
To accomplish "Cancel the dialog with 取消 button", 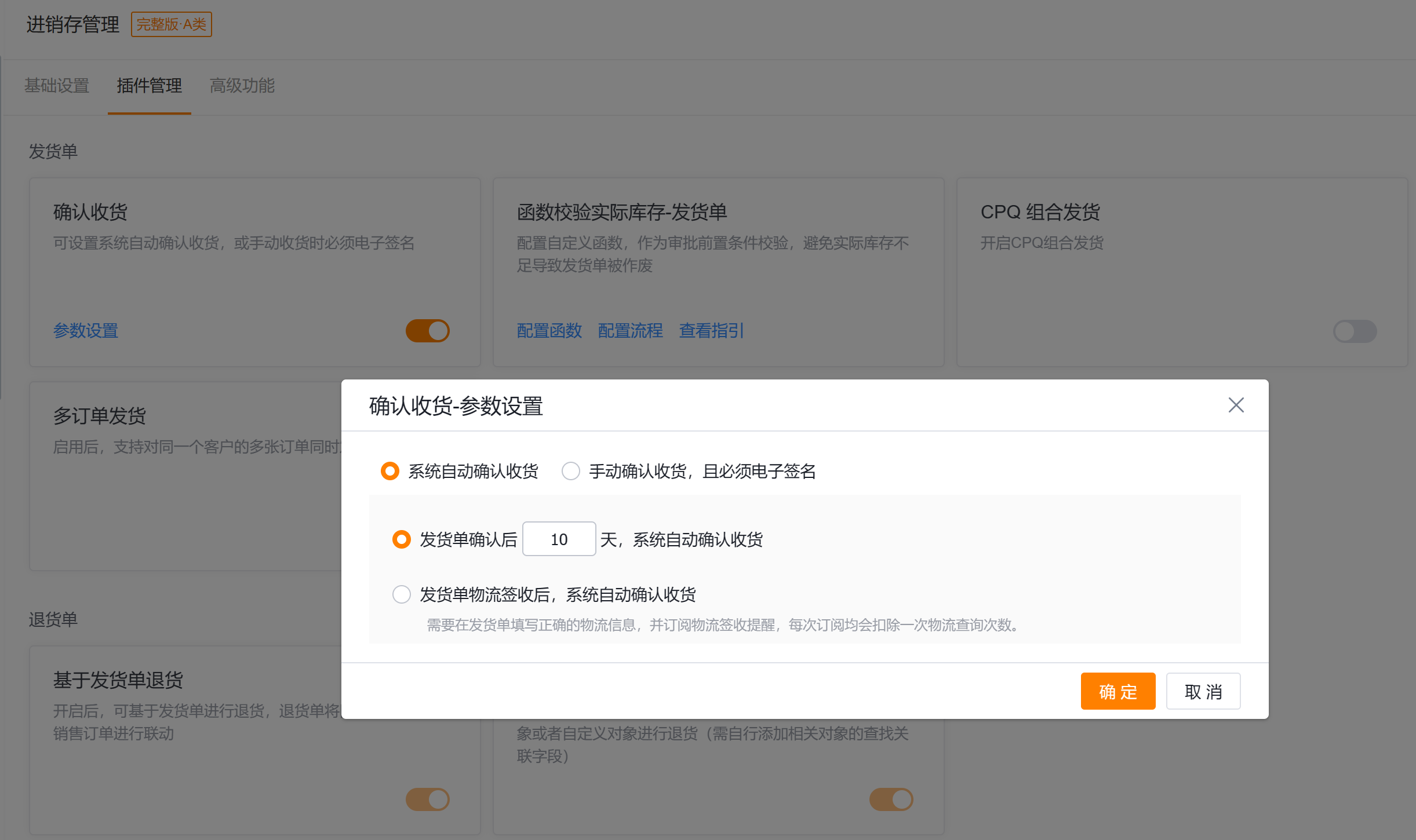I will coord(1203,691).
